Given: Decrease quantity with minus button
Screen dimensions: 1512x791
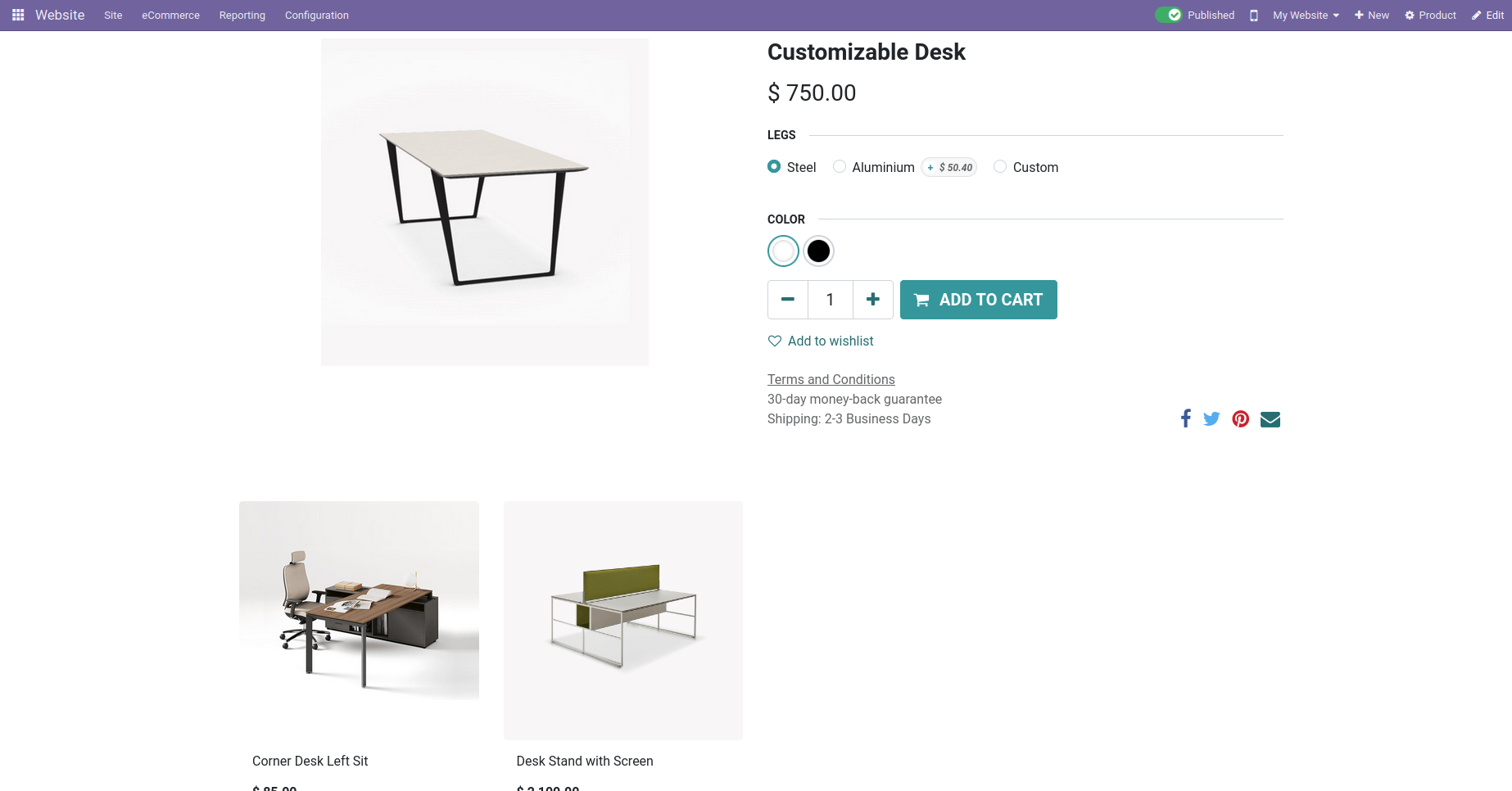Looking at the screenshot, I should coord(788,300).
